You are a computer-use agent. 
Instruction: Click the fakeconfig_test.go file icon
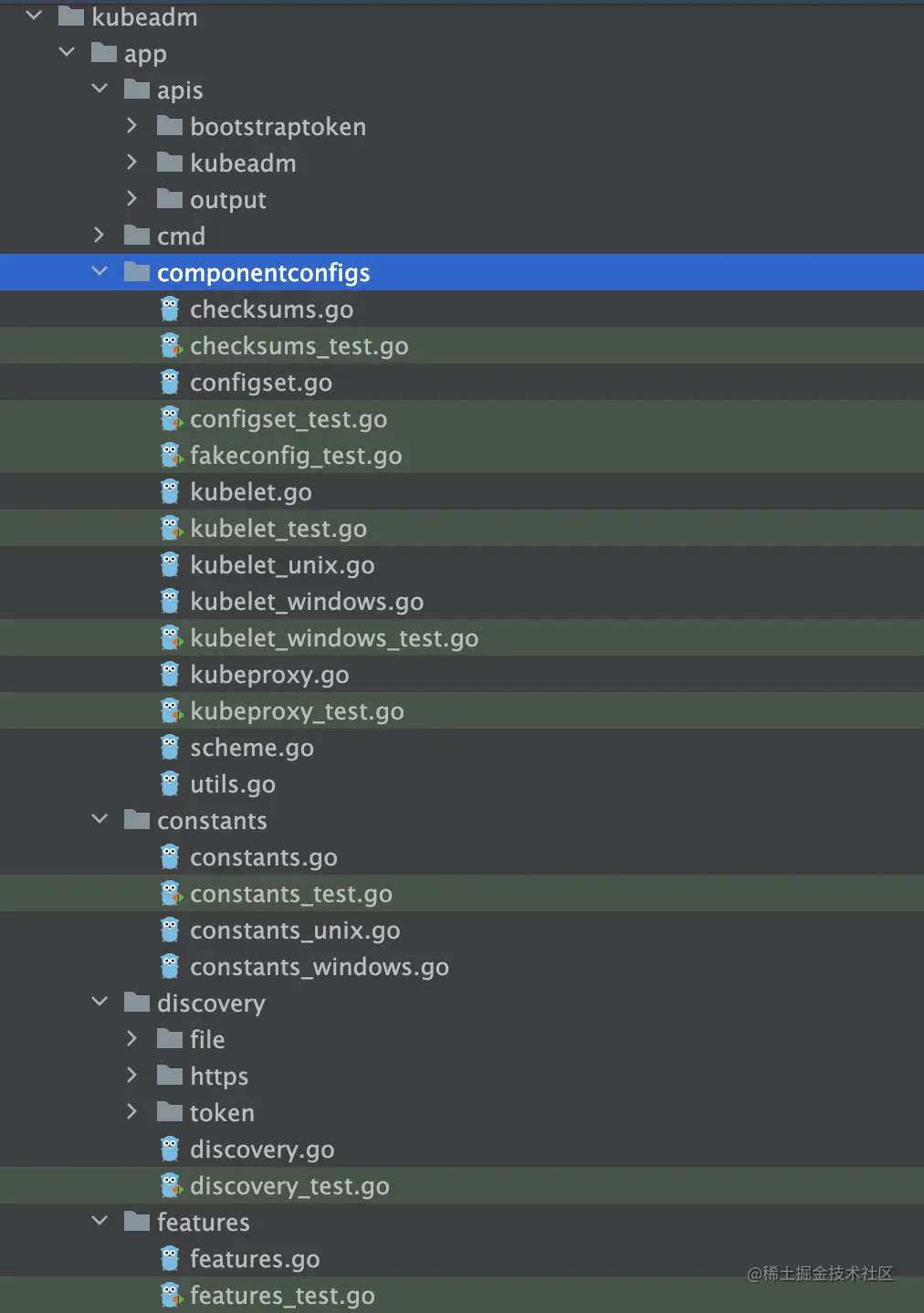coord(171,455)
